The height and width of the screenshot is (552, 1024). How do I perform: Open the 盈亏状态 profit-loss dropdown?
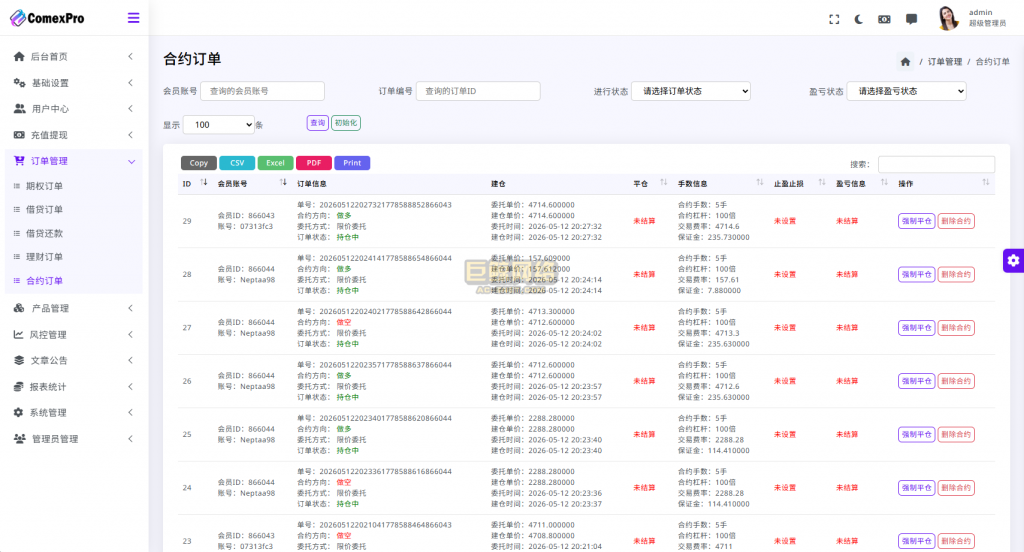click(x=906, y=91)
